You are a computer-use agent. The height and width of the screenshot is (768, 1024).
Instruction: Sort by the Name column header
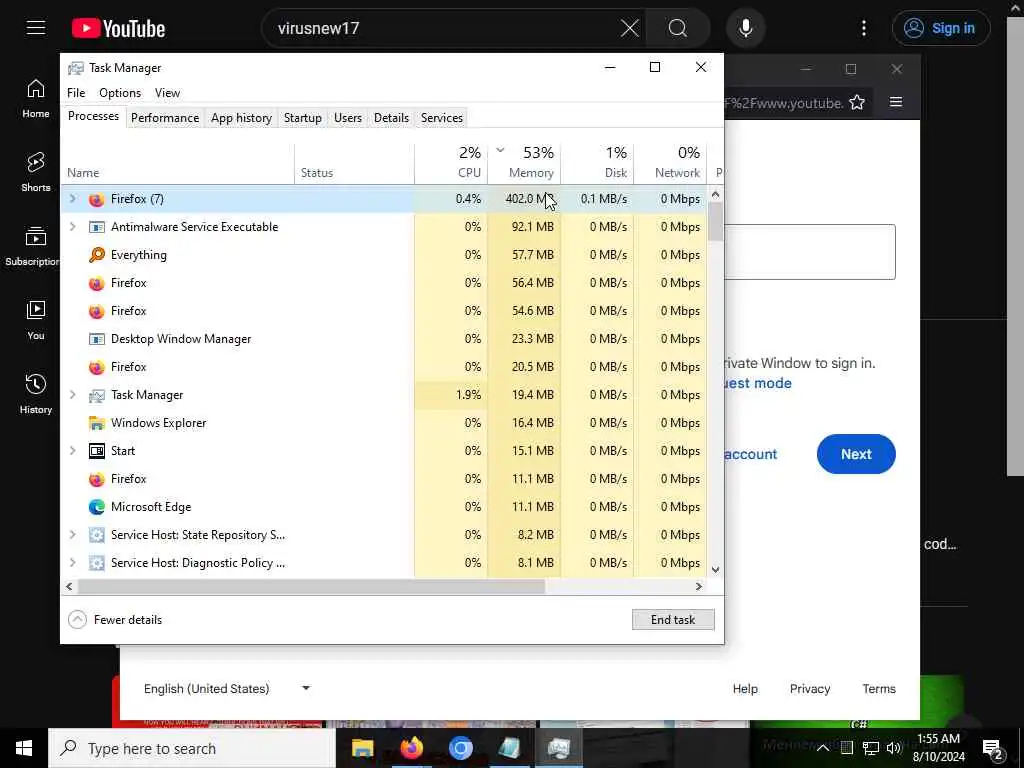tap(180, 163)
